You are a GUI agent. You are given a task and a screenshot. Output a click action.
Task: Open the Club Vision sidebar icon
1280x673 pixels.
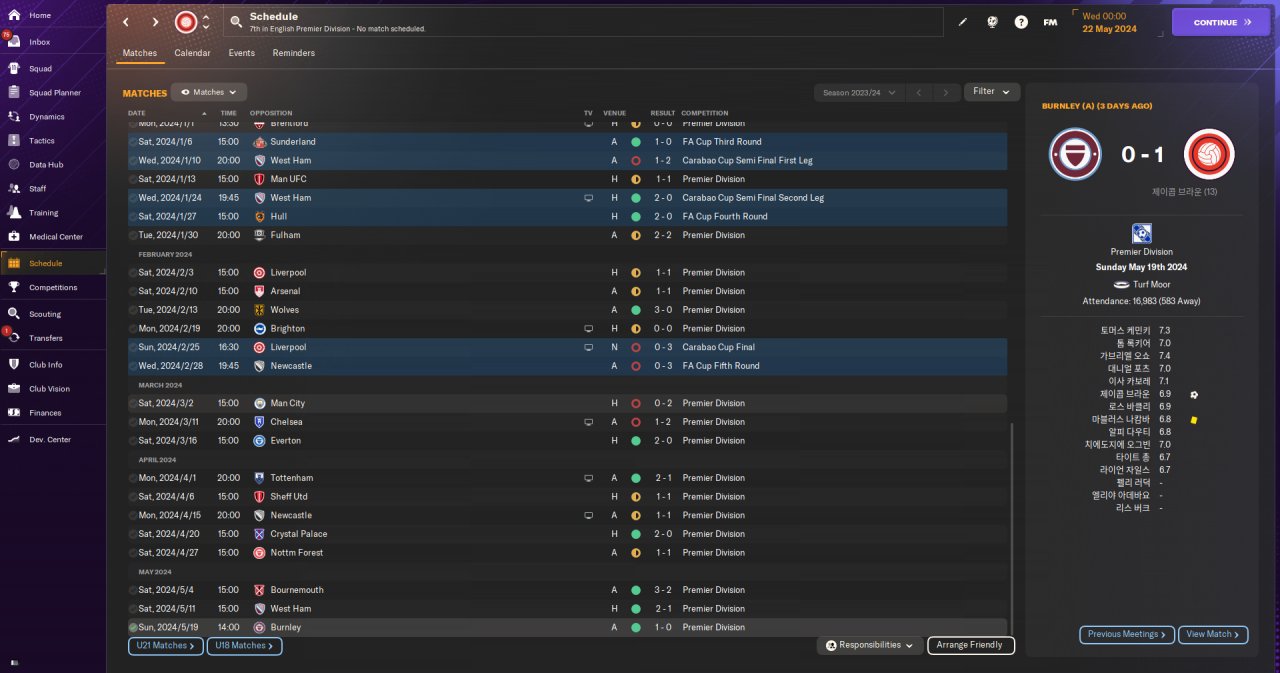14,389
